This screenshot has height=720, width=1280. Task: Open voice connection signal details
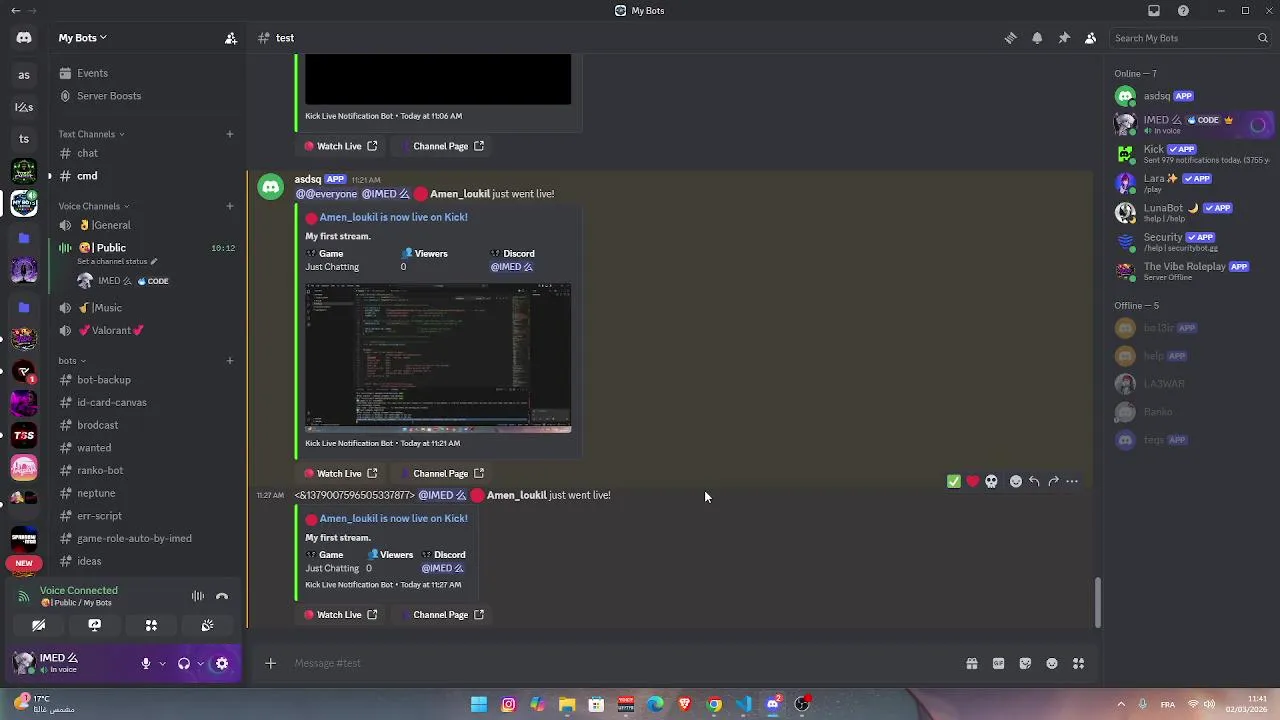pos(24,597)
